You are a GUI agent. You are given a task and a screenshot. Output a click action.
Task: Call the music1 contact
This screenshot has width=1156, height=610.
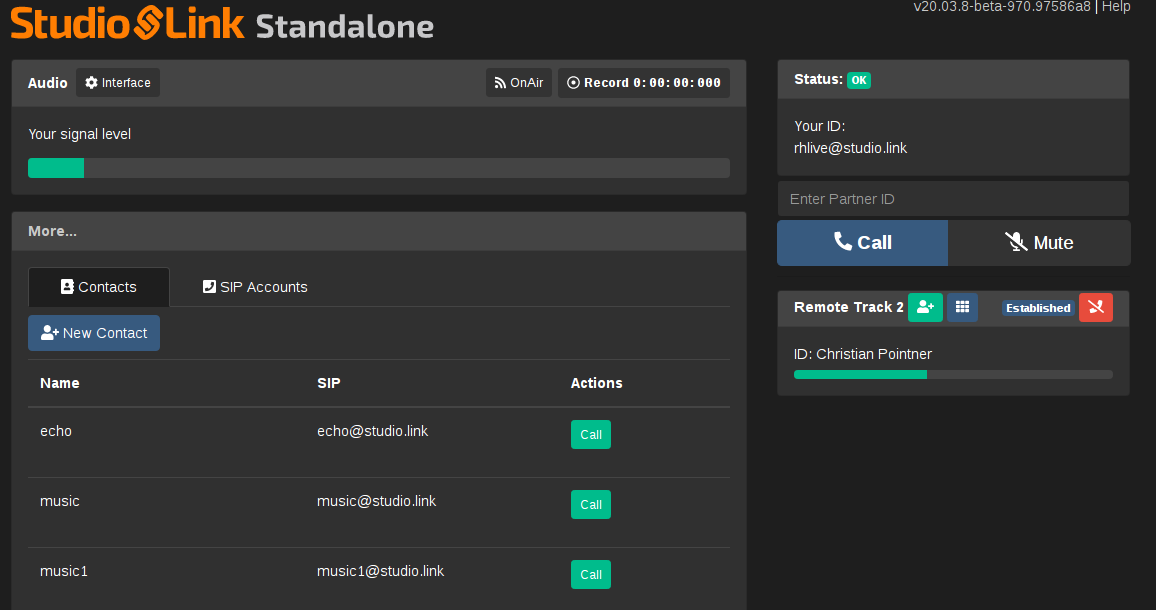pos(590,575)
